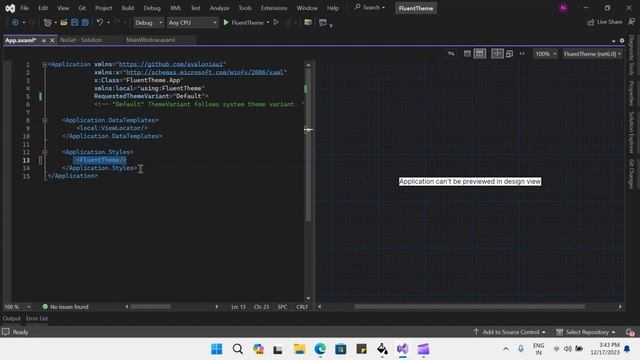Click the Open File folder icon
Viewport: 640px width, 360px height.
click(x=64, y=22)
